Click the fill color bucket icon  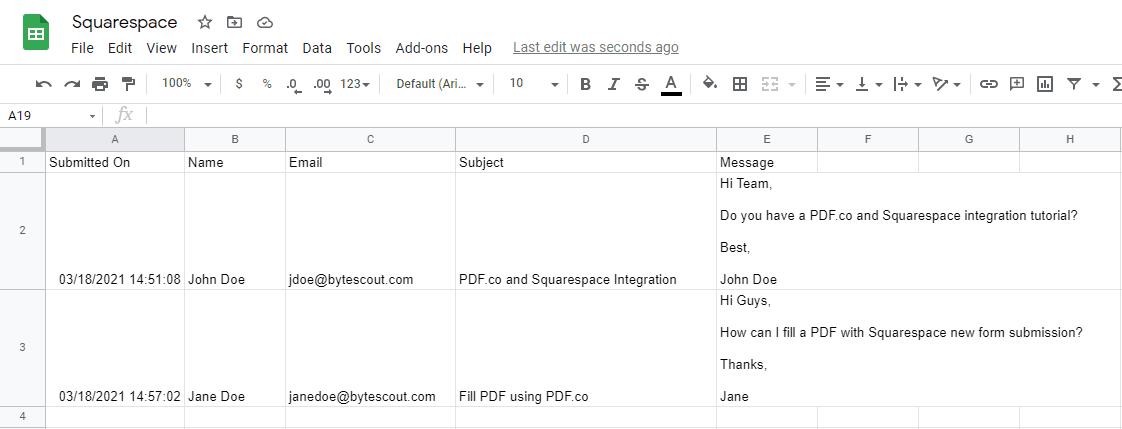click(x=710, y=84)
